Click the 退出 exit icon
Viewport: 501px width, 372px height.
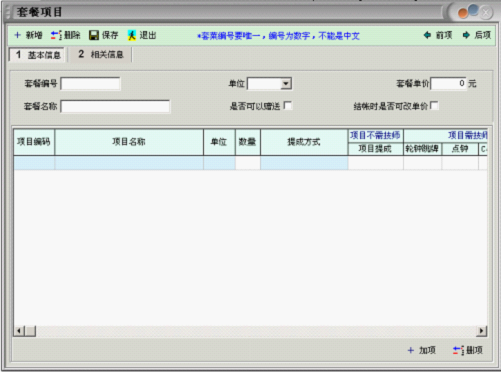(132, 35)
